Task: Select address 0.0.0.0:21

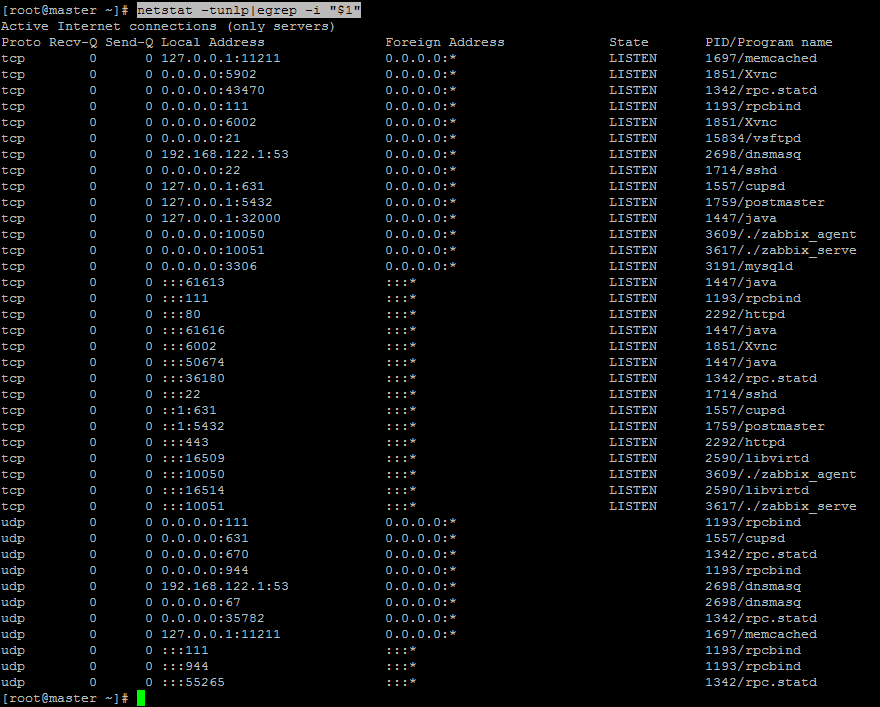Action: pyautogui.click(x=201, y=139)
